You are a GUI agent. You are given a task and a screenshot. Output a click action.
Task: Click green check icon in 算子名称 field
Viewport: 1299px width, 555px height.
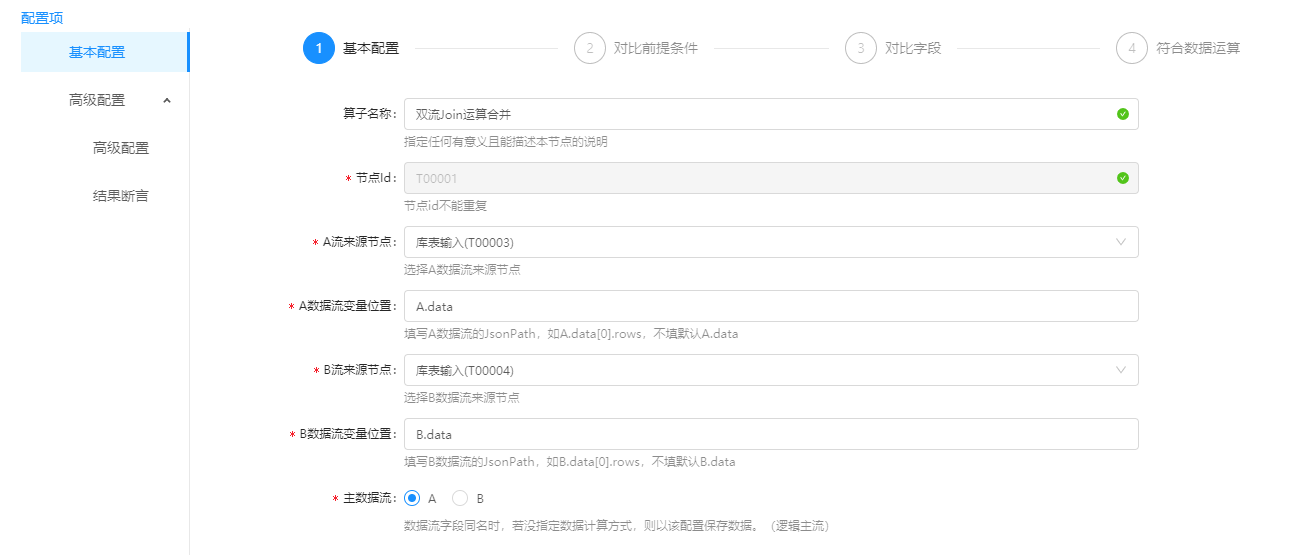[x=1122, y=114]
